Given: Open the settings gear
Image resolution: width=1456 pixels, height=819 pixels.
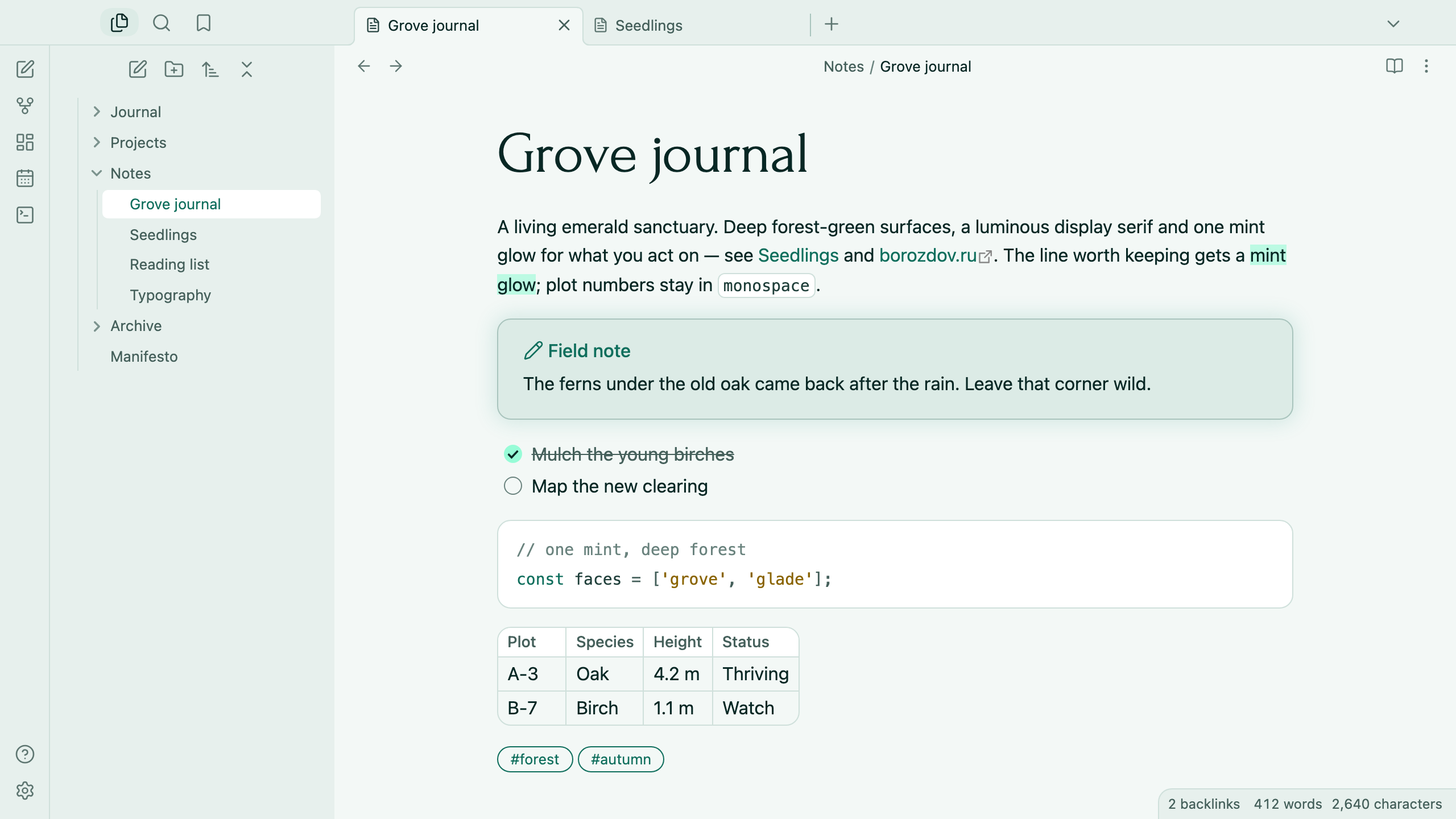Looking at the screenshot, I should 25,791.
